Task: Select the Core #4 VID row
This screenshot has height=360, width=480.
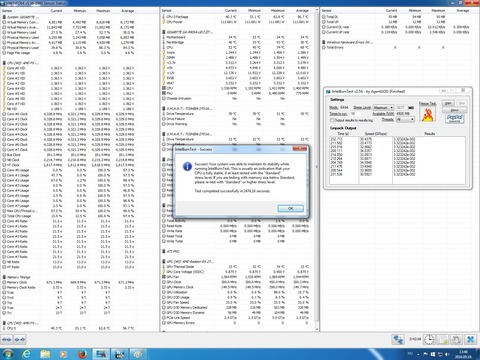Action: coord(68,88)
